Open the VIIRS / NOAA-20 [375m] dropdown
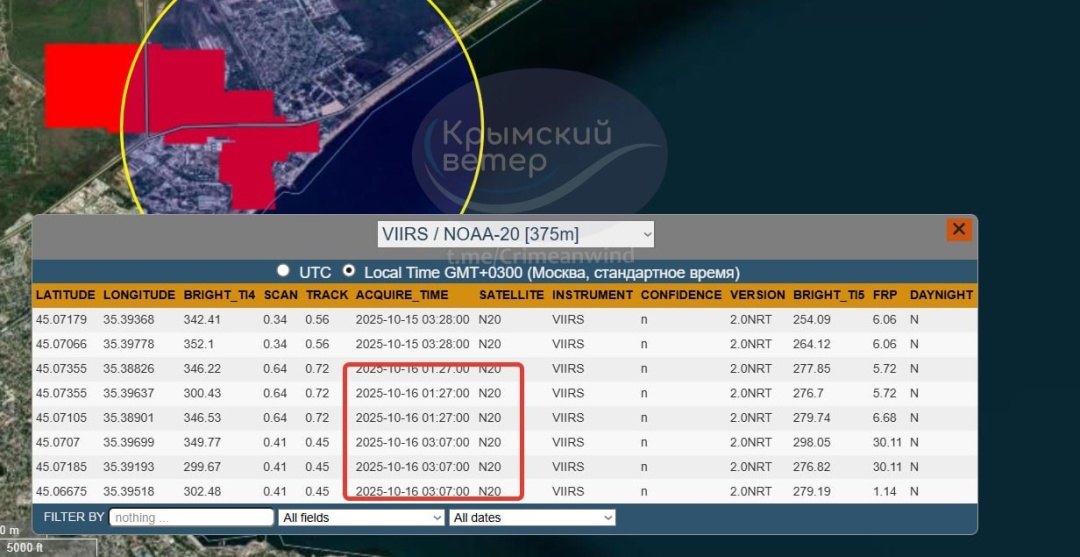 tap(516, 234)
